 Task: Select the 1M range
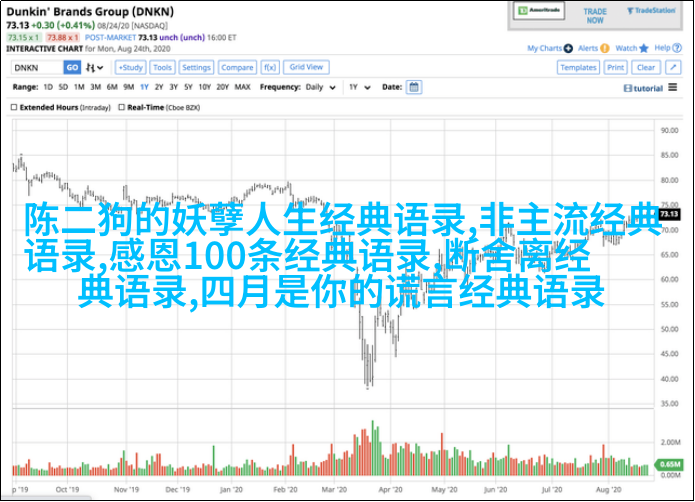point(79,87)
